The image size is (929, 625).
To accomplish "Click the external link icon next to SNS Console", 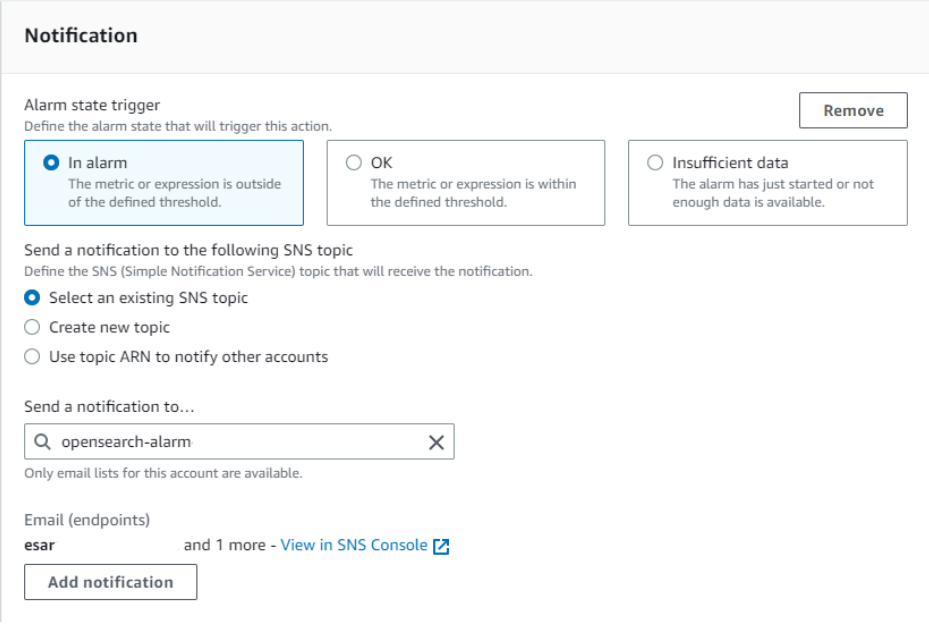I will pyautogui.click(x=441, y=546).
